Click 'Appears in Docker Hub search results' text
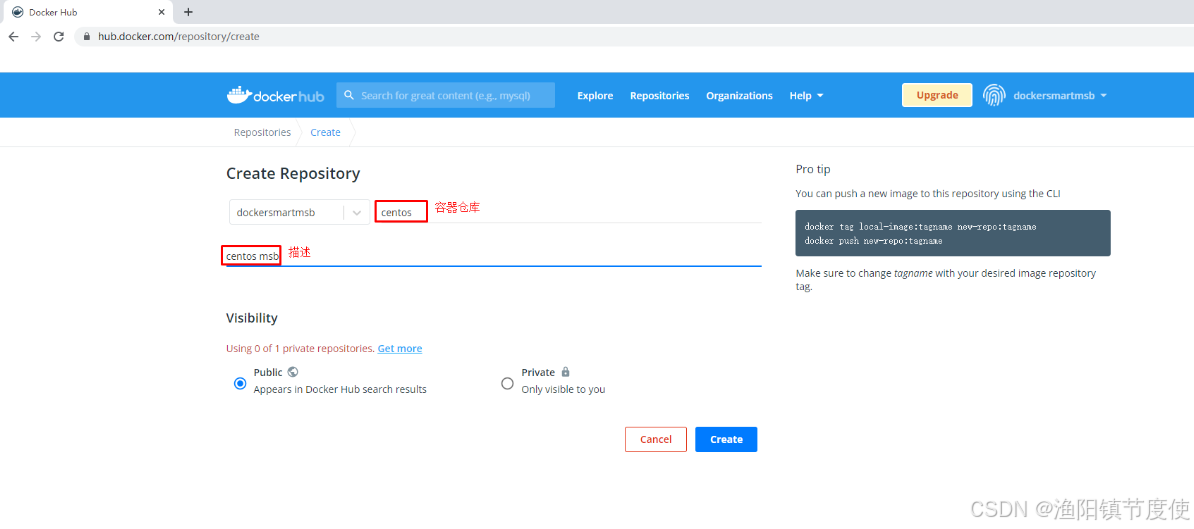Image resolution: width=1194 pixels, height=529 pixels. pyautogui.click(x=340, y=389)
